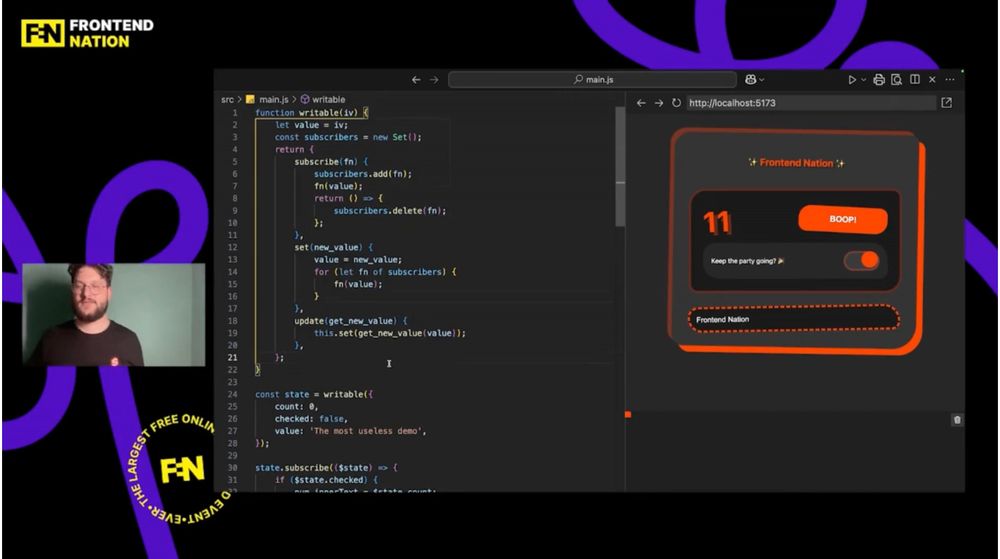Open the main.js command center search box

[x=592, y=80]
